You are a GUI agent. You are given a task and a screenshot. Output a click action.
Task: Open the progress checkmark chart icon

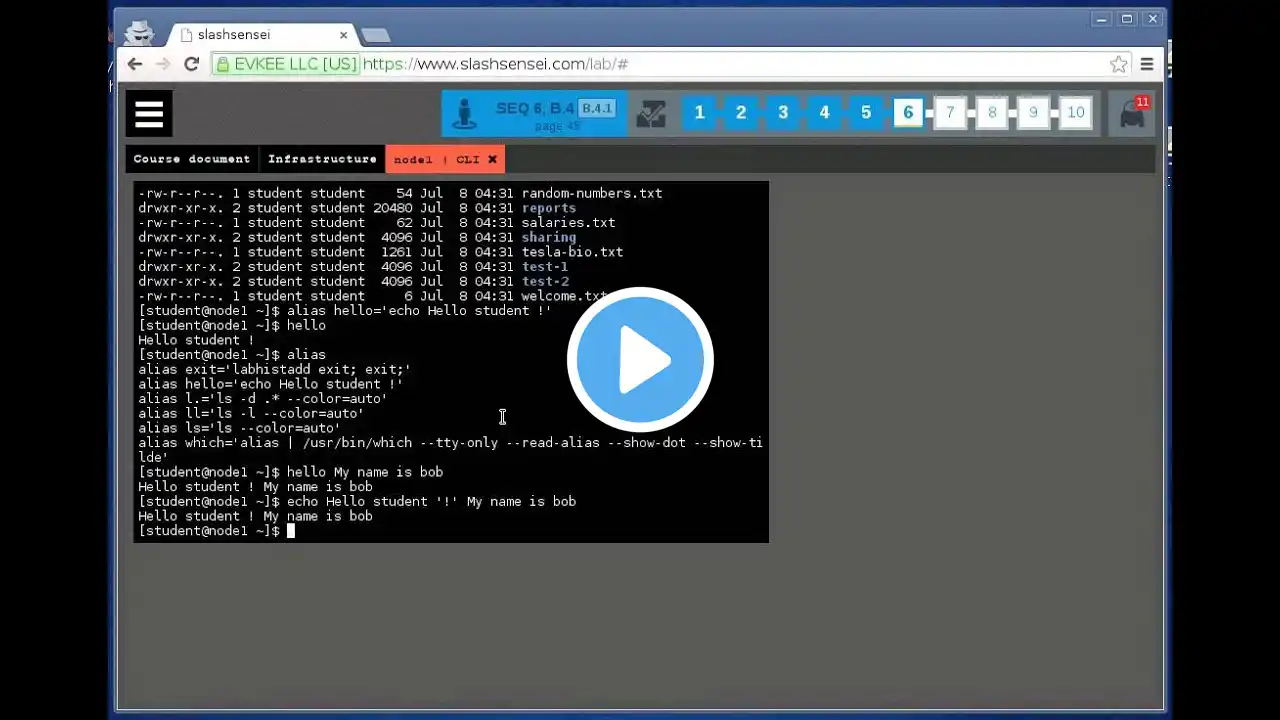point(651,113)
